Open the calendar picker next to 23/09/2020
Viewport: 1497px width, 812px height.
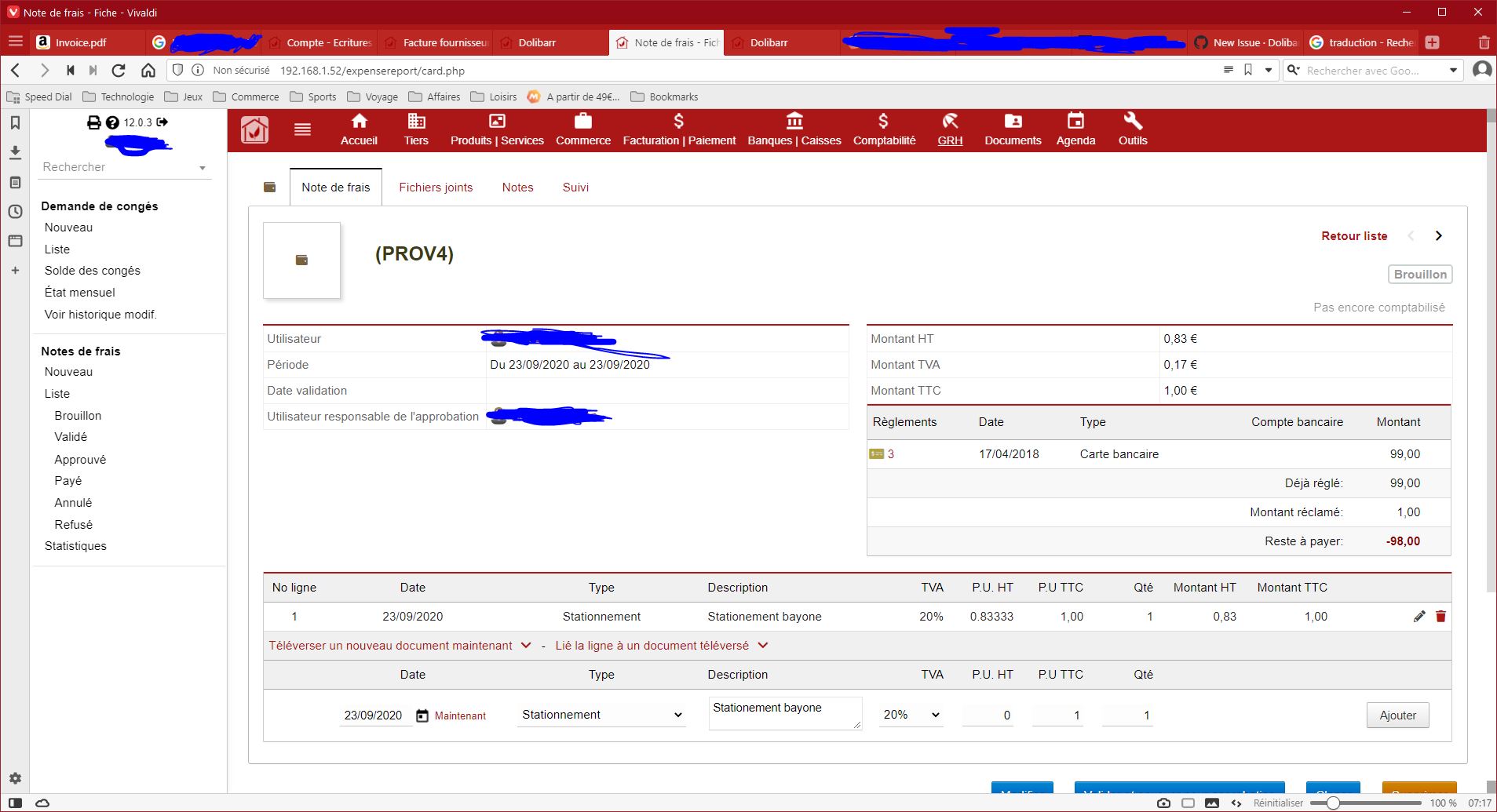tap(422, 715)
